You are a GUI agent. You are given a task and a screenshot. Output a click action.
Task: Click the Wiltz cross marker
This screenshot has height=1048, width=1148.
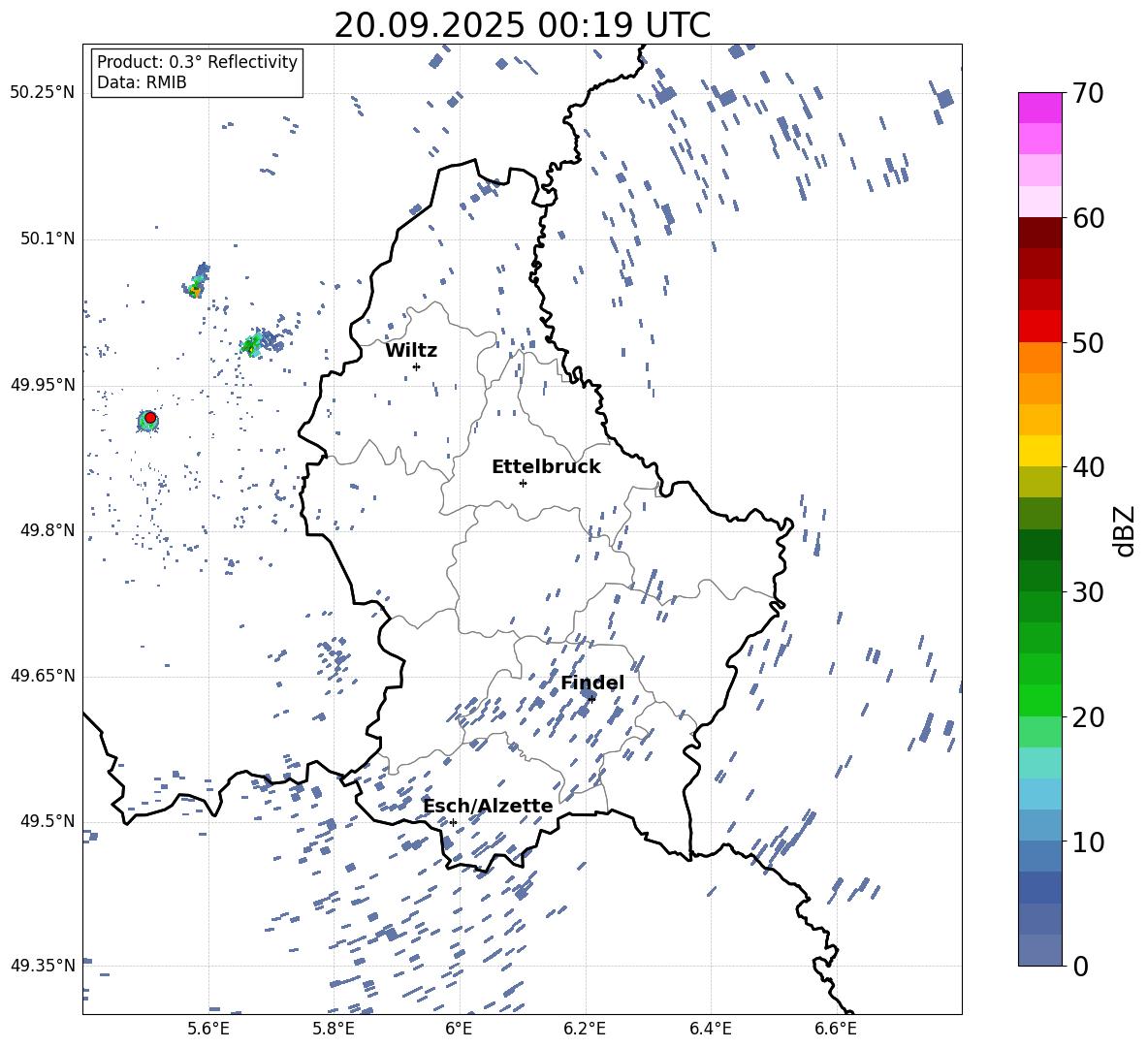pyautogui.click(x=417, y=366)
